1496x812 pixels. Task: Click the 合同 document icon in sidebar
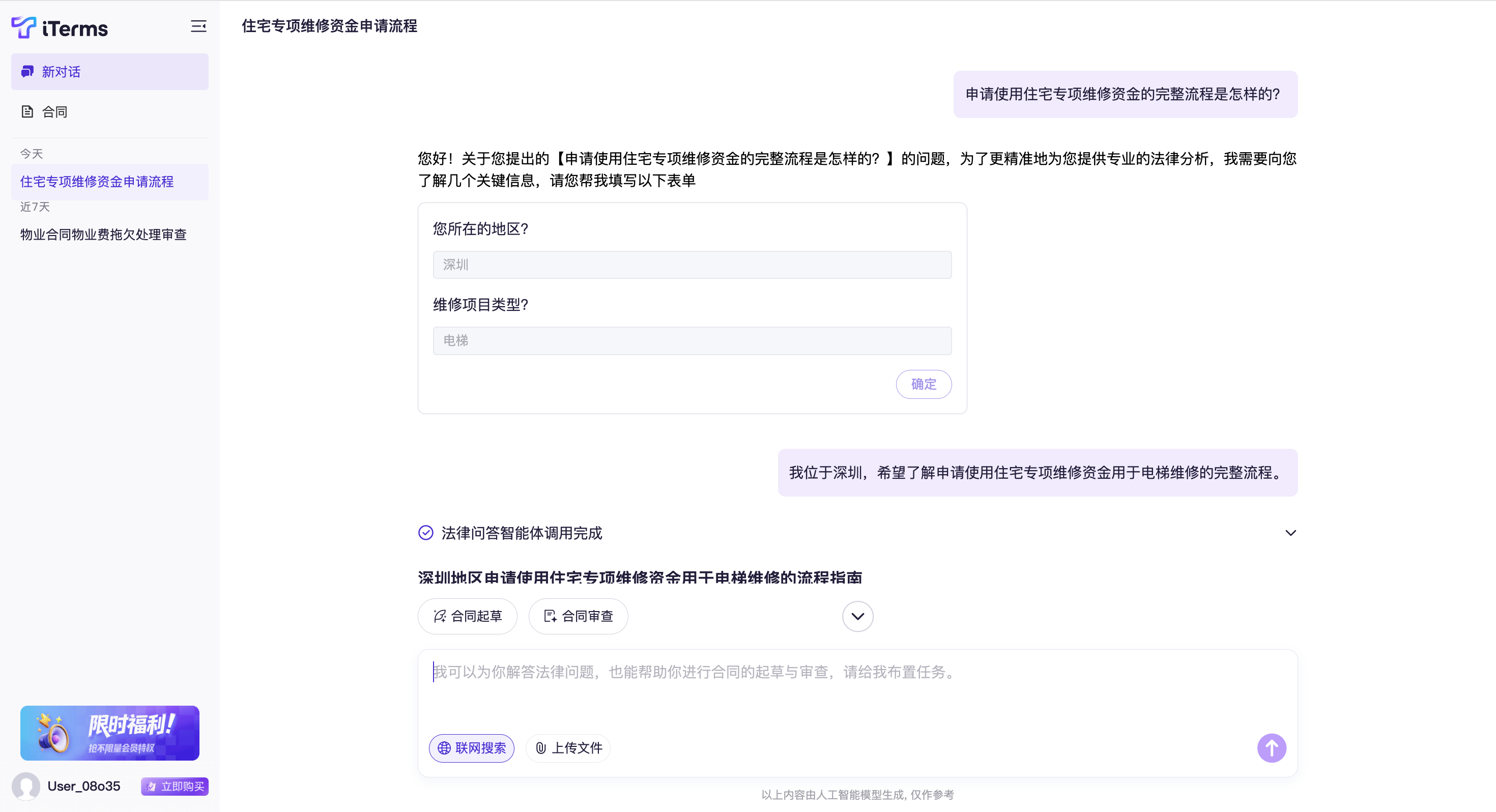pyautogui.click(x=27, y=111)
